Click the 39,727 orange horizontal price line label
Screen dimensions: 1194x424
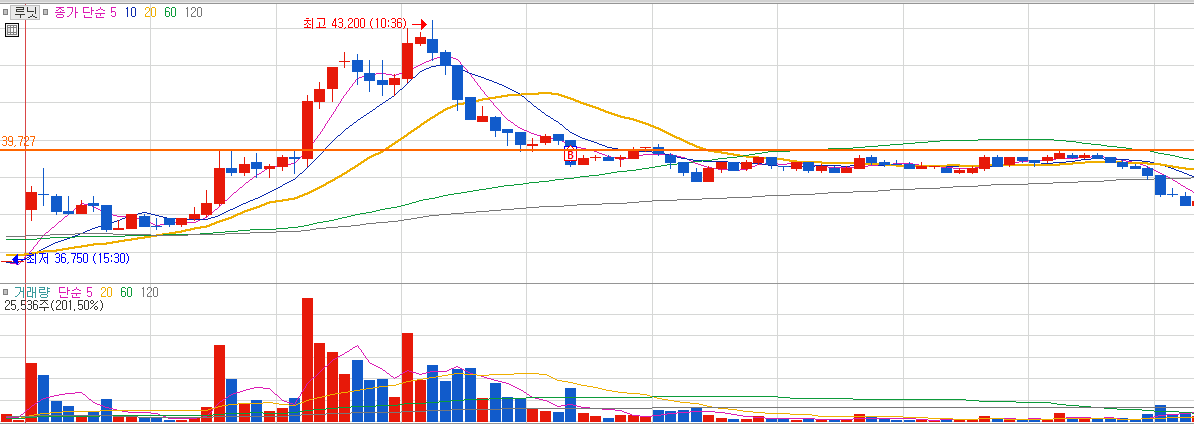[18, 142]
